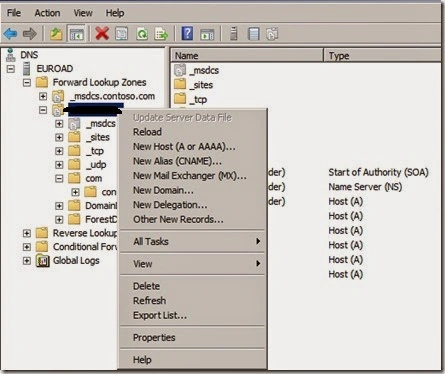Click the Forward arrow toolbar icon
The height and width of the screenshot is (374, 445).
tap(29, 34)
